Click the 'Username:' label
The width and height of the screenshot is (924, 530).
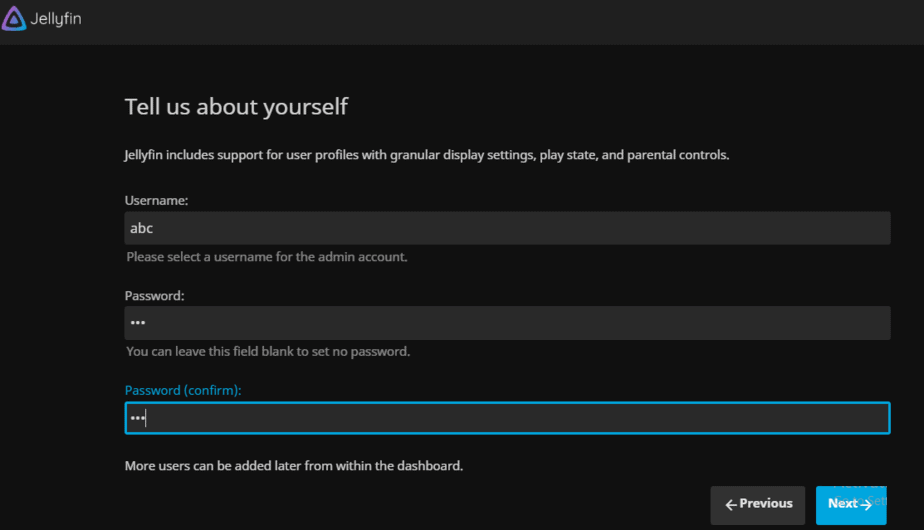pyautogui.click(x=156, y=201)
